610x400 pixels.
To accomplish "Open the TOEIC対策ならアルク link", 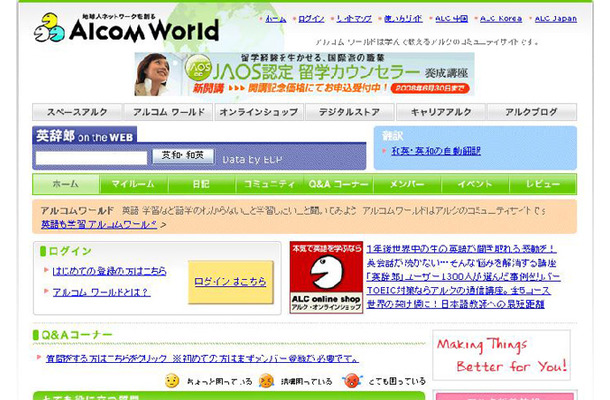I will (x=459, y=290).
